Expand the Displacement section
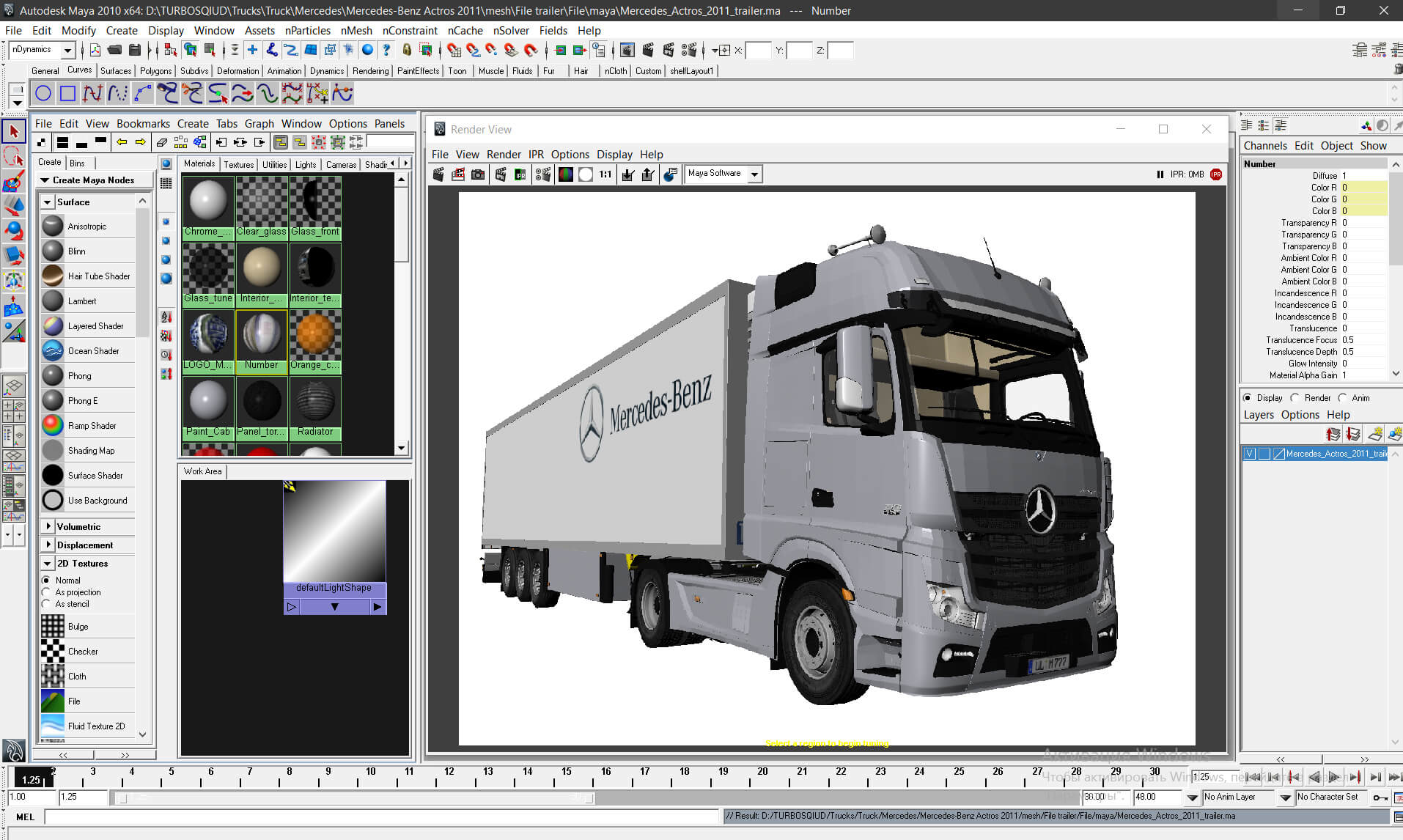Screen dimensions: 1403x840 (48, 545)
